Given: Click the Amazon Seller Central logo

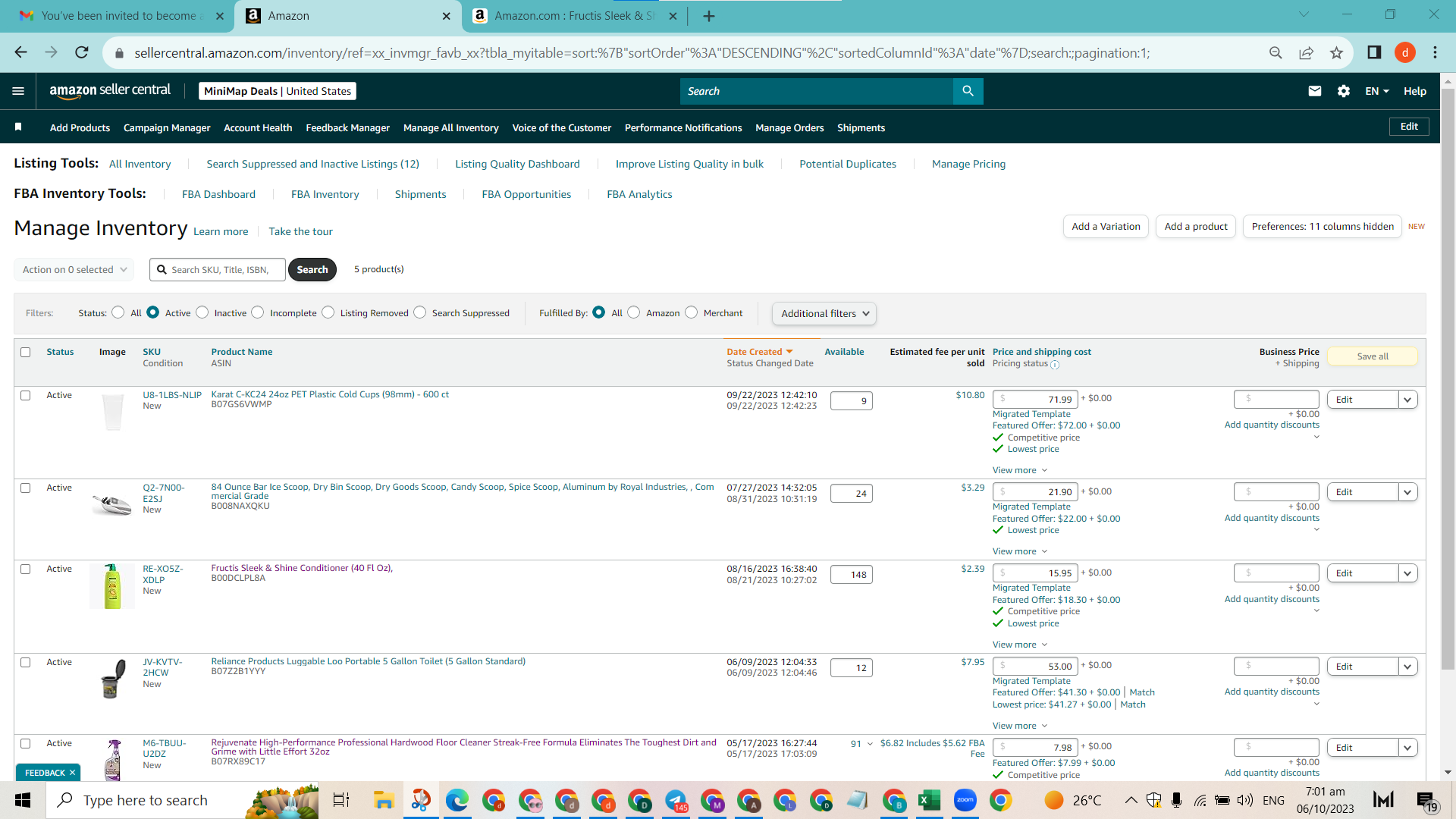Looking at the screenshot, I should tap(110, 91).
